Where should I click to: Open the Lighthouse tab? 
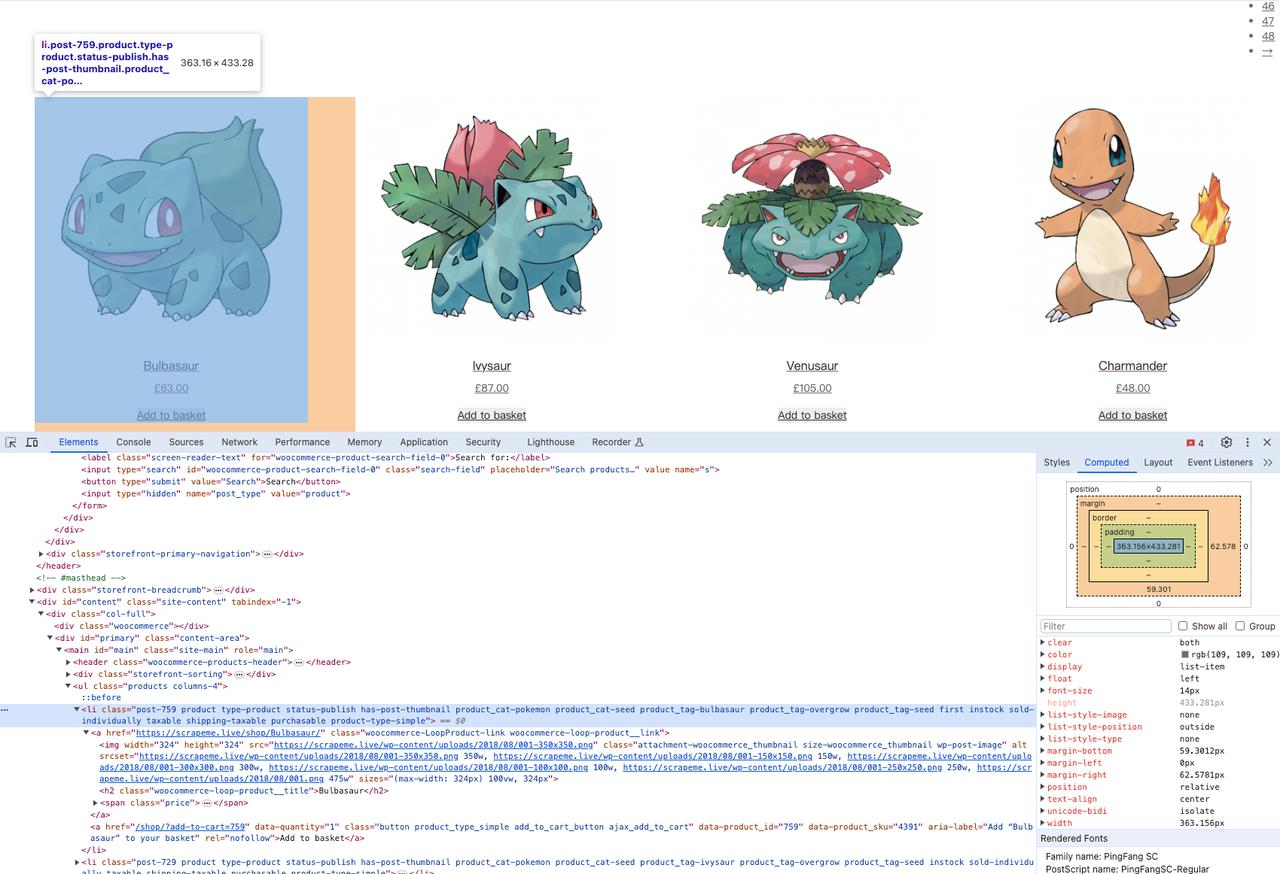551,442
